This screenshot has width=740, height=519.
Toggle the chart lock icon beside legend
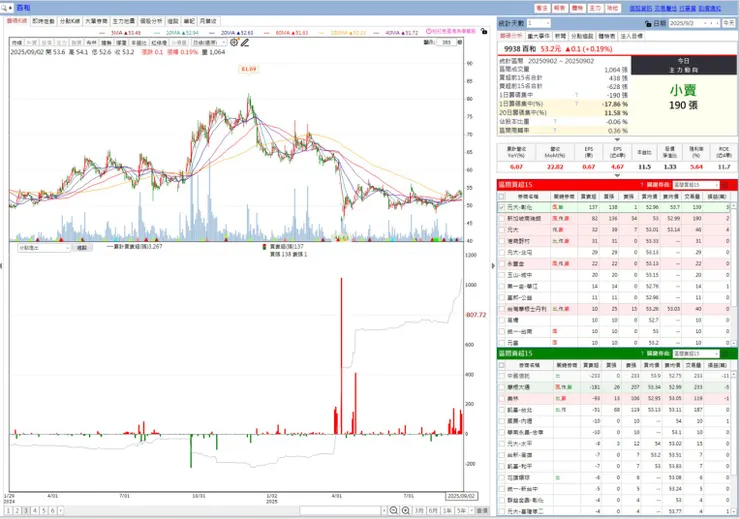click(484, 31)
